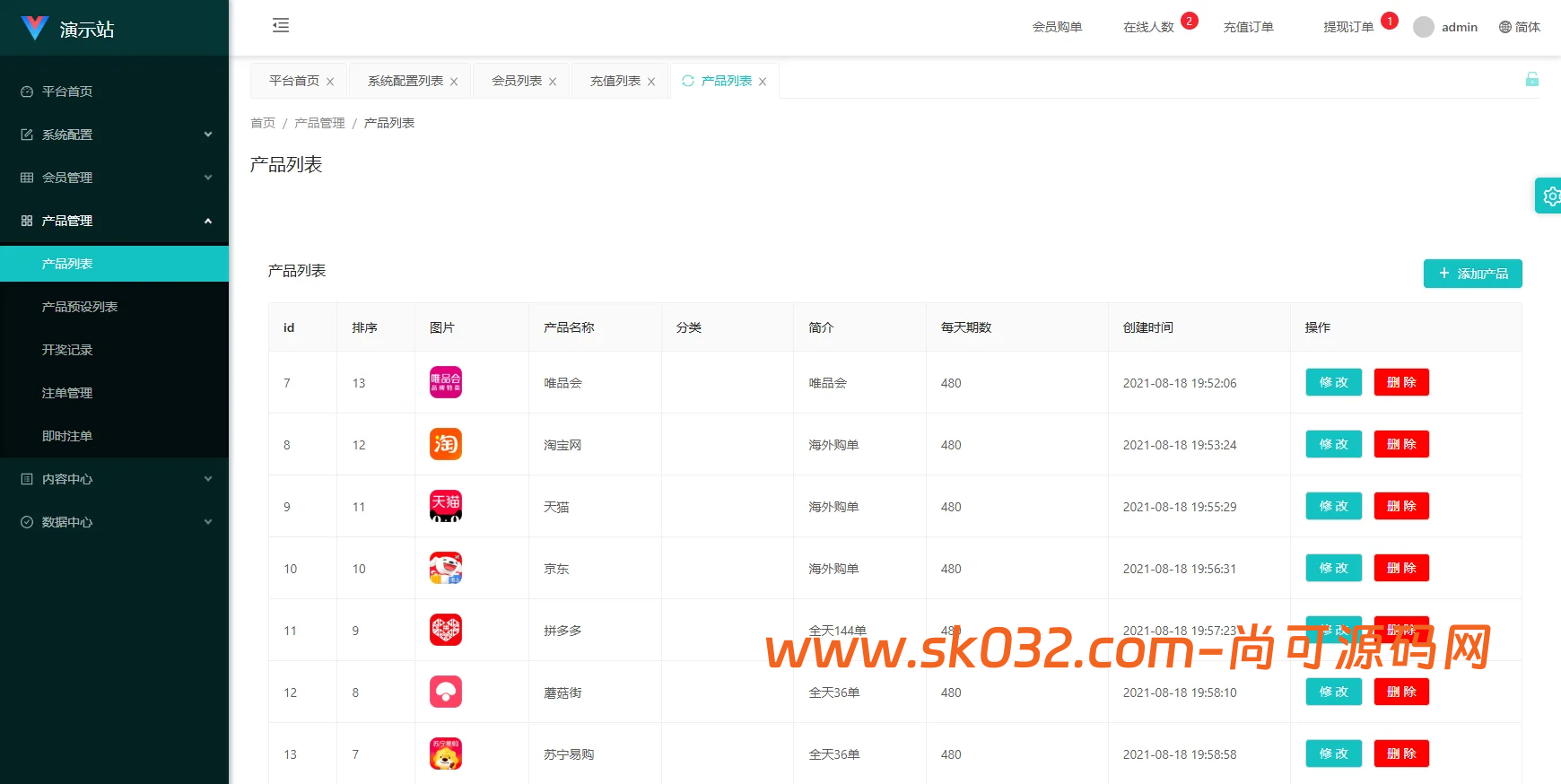Open the 简体 language dropdown

click(1520, 27)
